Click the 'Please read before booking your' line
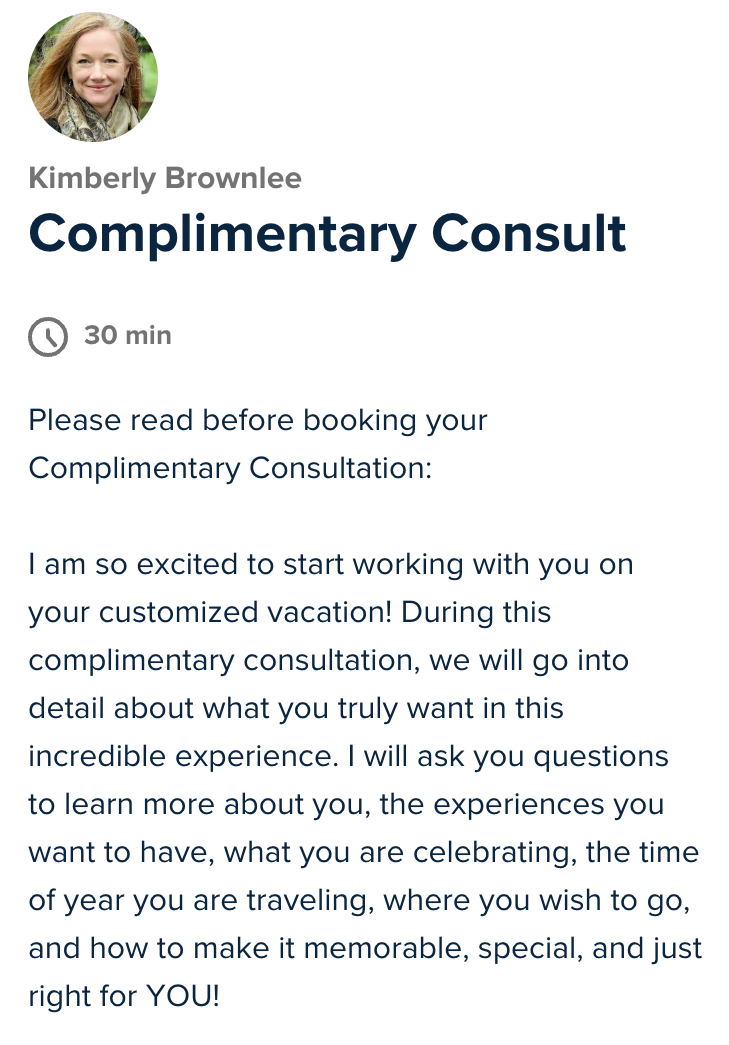 (x=258, y=420)
